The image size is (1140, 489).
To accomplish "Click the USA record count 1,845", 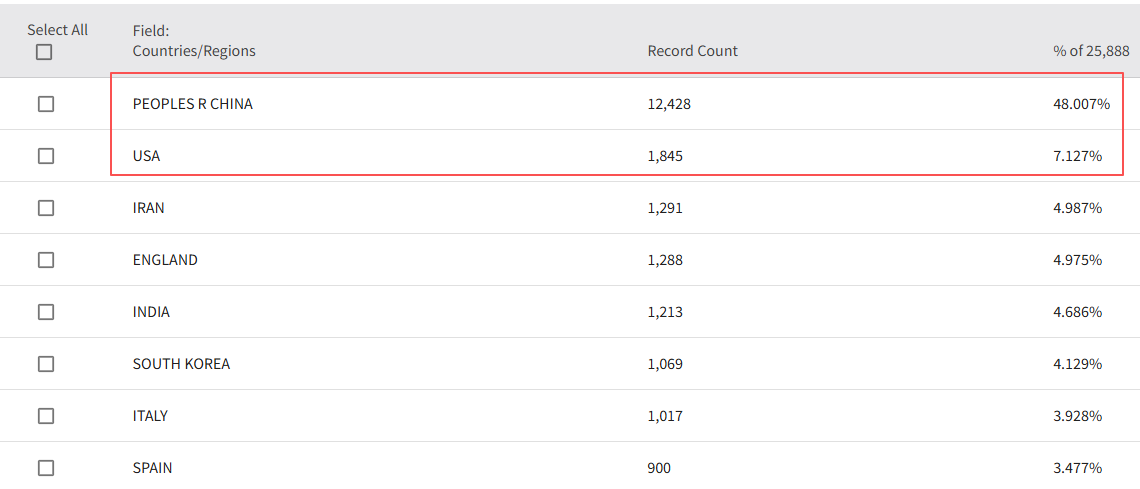I will point(665,156).
